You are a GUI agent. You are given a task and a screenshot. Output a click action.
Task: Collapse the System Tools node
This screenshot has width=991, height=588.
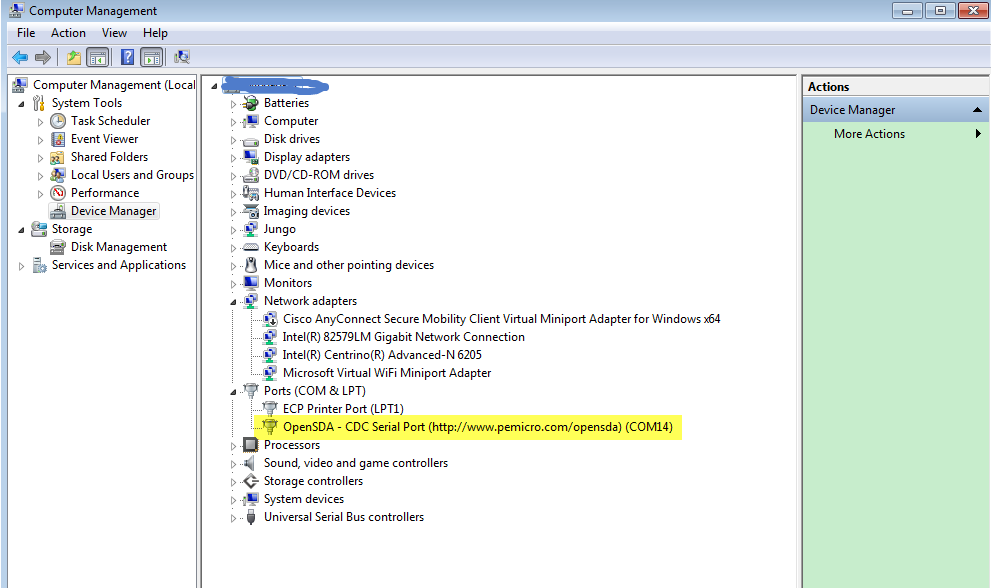click(21, 104)
